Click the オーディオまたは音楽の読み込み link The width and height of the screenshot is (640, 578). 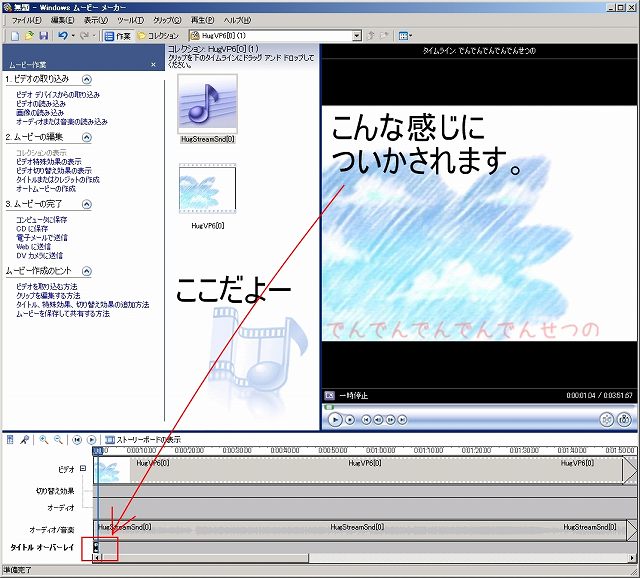click(x=62, y=122)
